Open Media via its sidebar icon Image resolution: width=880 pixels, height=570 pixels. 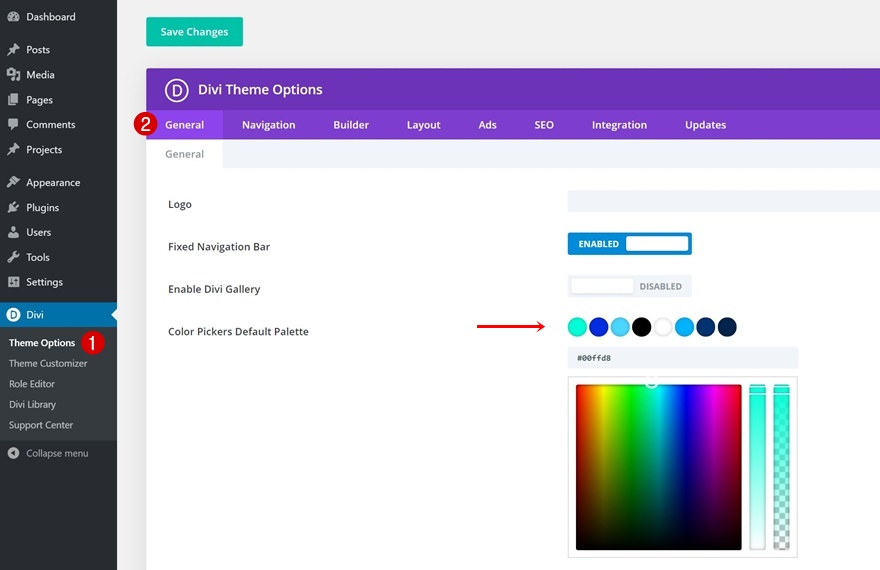pyautogui.click(x=13, y=75)
